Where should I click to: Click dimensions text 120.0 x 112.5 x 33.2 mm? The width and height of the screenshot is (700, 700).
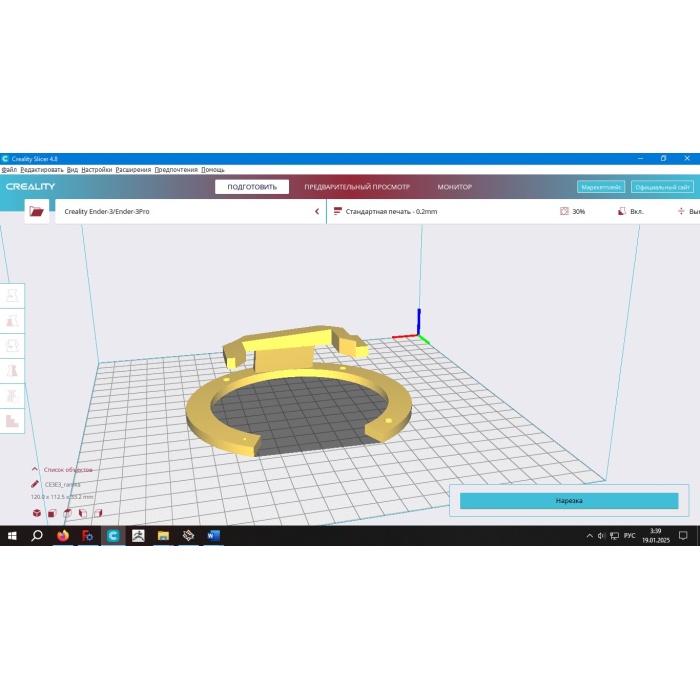tap(62, 496)
